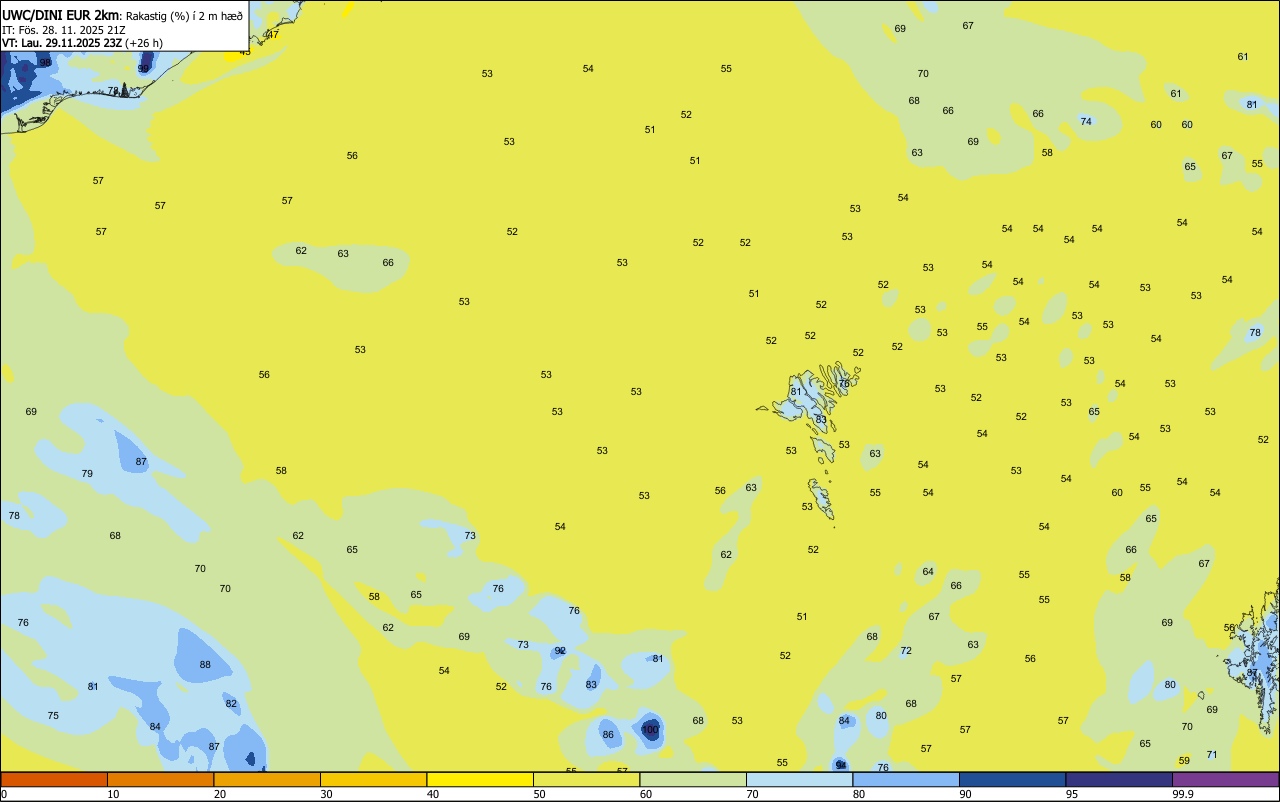
Task: Click the 'IT: Fös. 28. 11. 2025 21Z' line
Action: (x=64, y=30)
